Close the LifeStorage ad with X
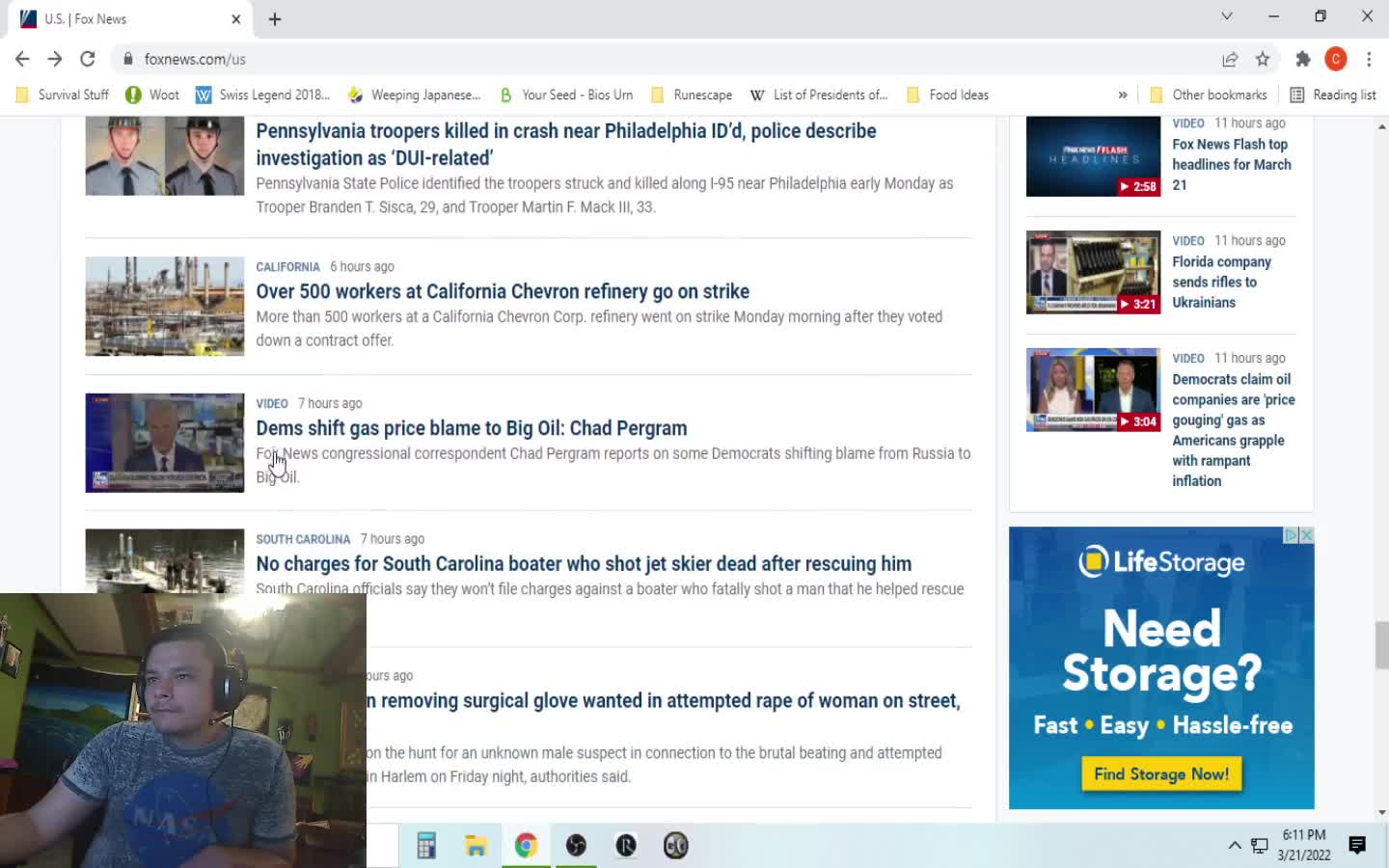Screen dimensions: 1389x868 point(1307,535)
